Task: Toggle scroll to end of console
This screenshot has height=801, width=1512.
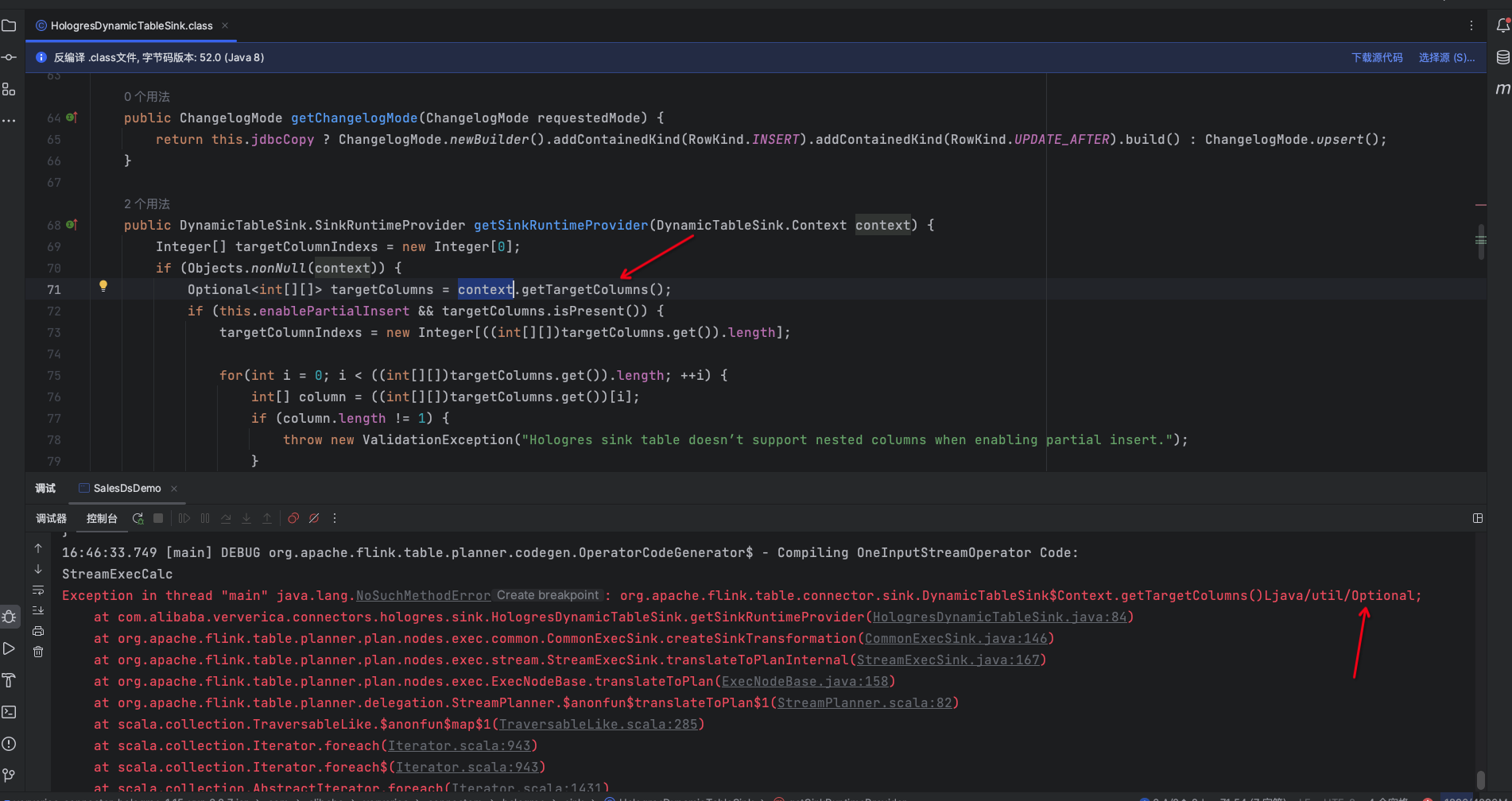Action: tap(38, 610)
